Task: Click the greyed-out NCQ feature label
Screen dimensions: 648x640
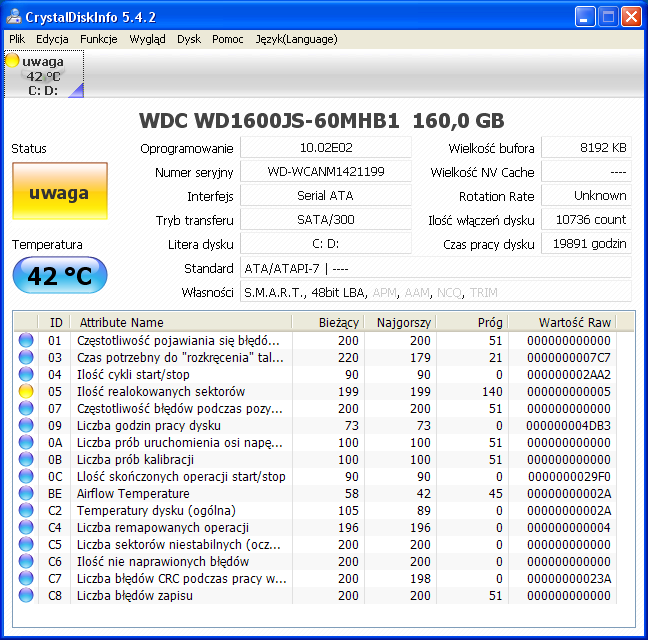Action: 449,293
